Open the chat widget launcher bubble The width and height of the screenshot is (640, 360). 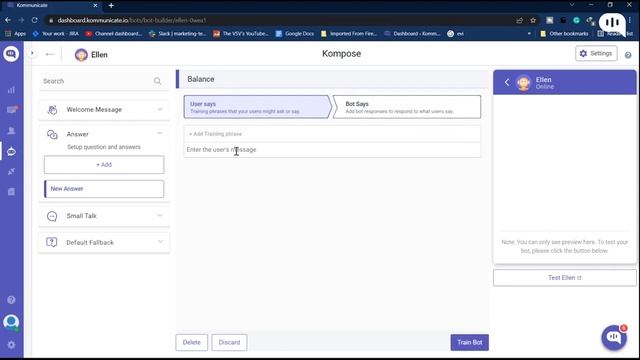point(614,337)
